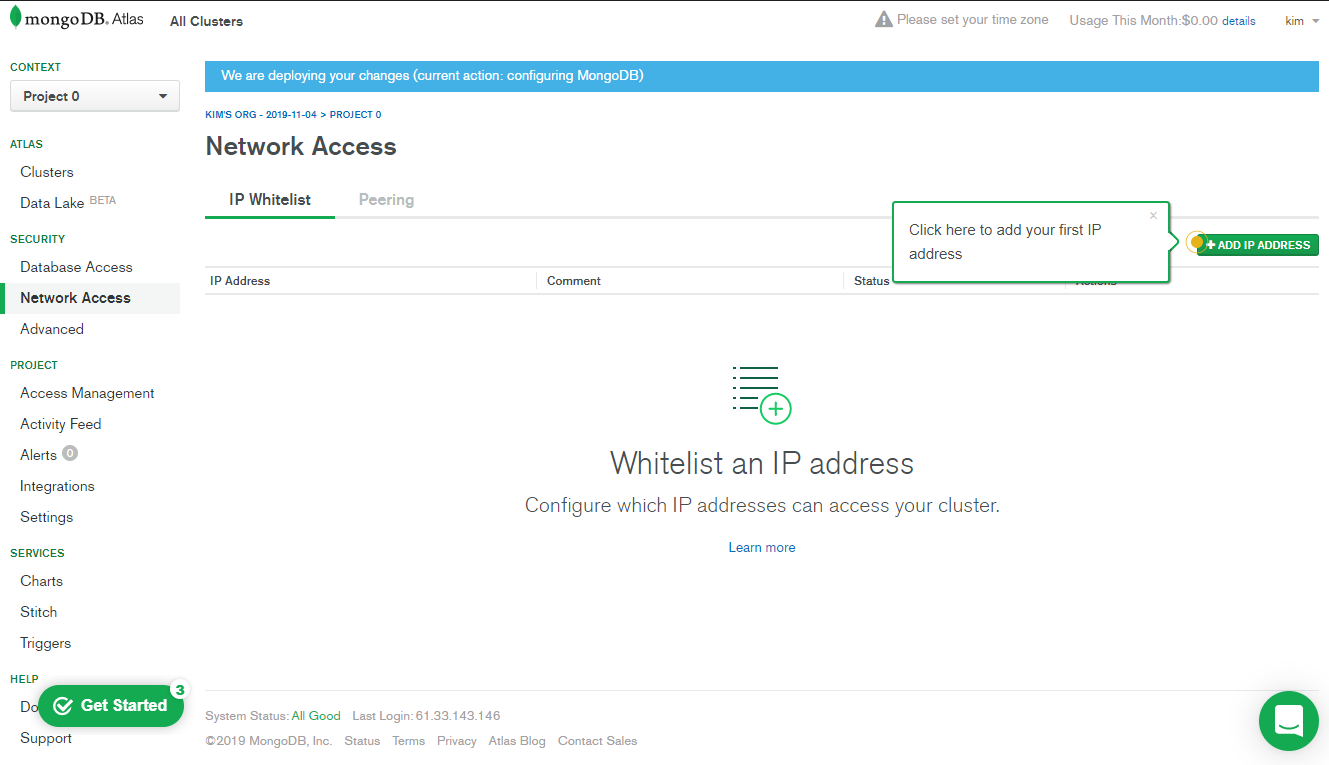Click the Alerts count badge
The height and width of the screenshot is (765, 1329).
tap(70, 453)
